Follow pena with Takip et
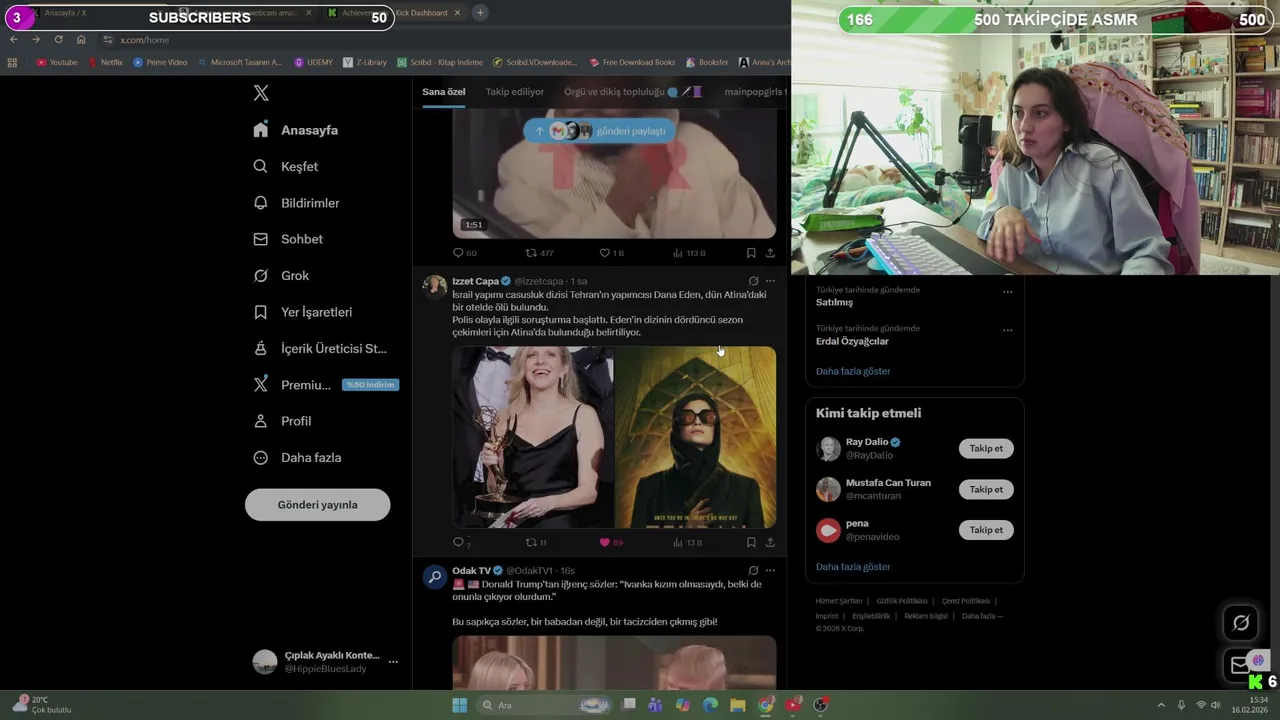The image size is (1280, 720). pyautogui.click(x=986, y=530)
